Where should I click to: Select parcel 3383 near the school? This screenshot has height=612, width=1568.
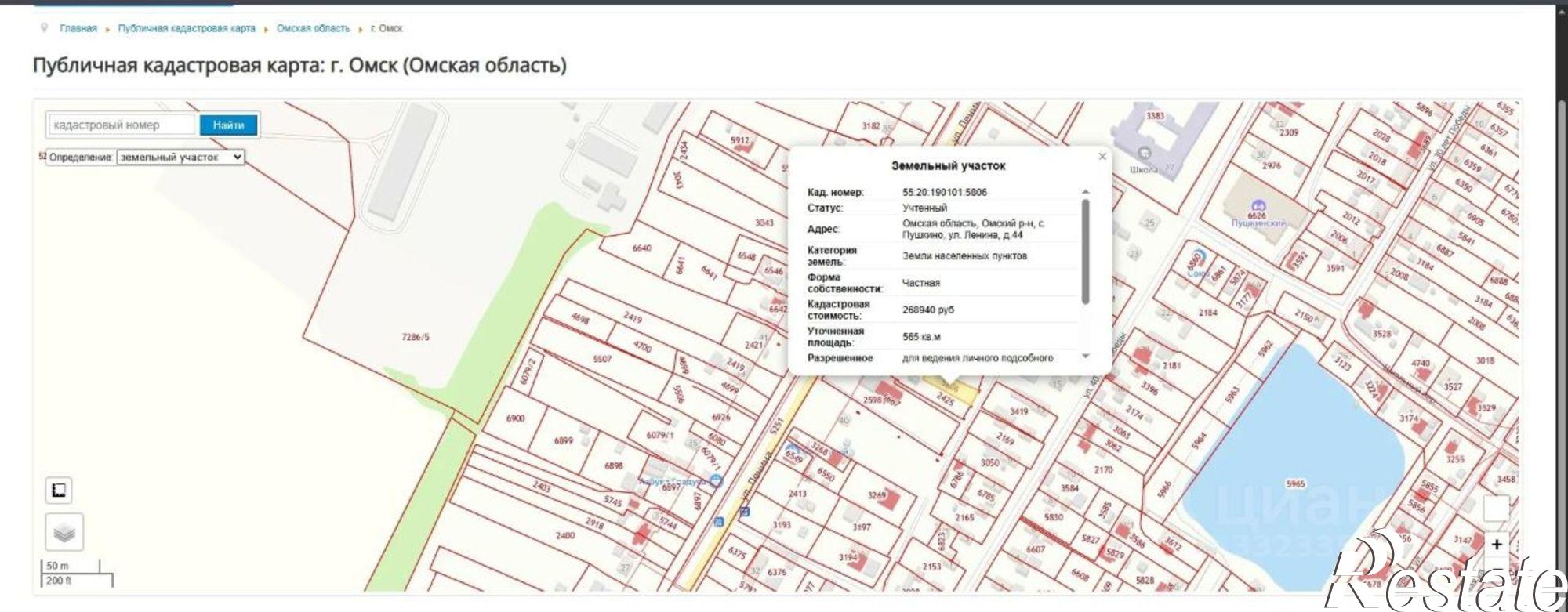(1156, 116)
